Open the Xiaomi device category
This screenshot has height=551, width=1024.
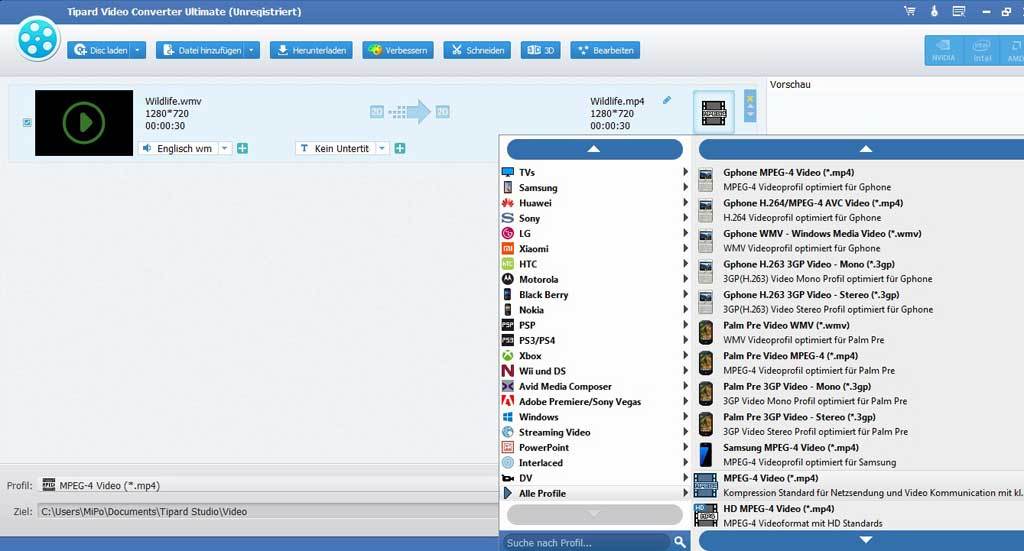(594, 249)
